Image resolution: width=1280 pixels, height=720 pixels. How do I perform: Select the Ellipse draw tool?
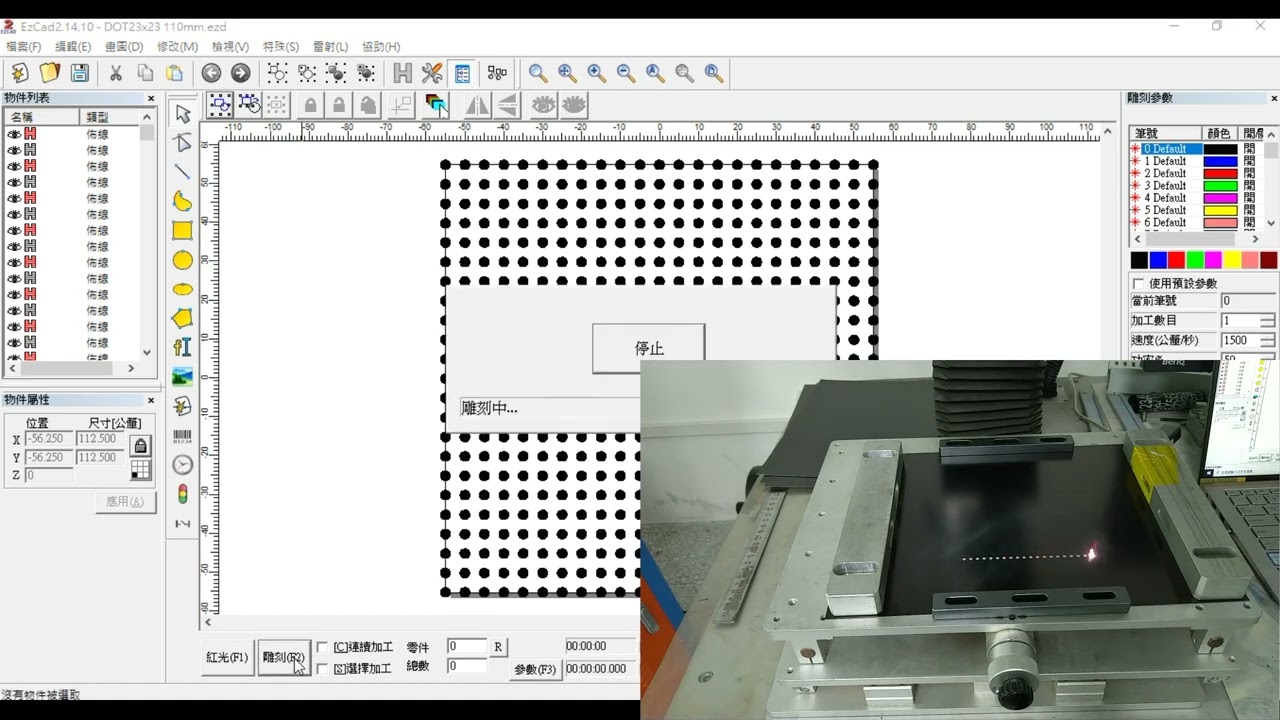182,289
